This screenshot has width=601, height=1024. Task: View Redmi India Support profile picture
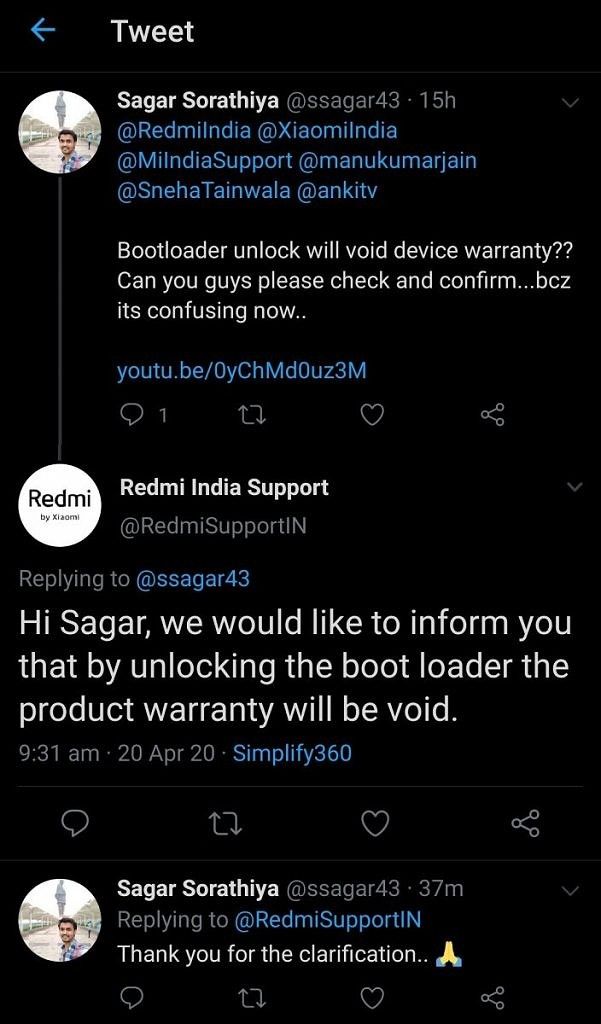(60, 506)
